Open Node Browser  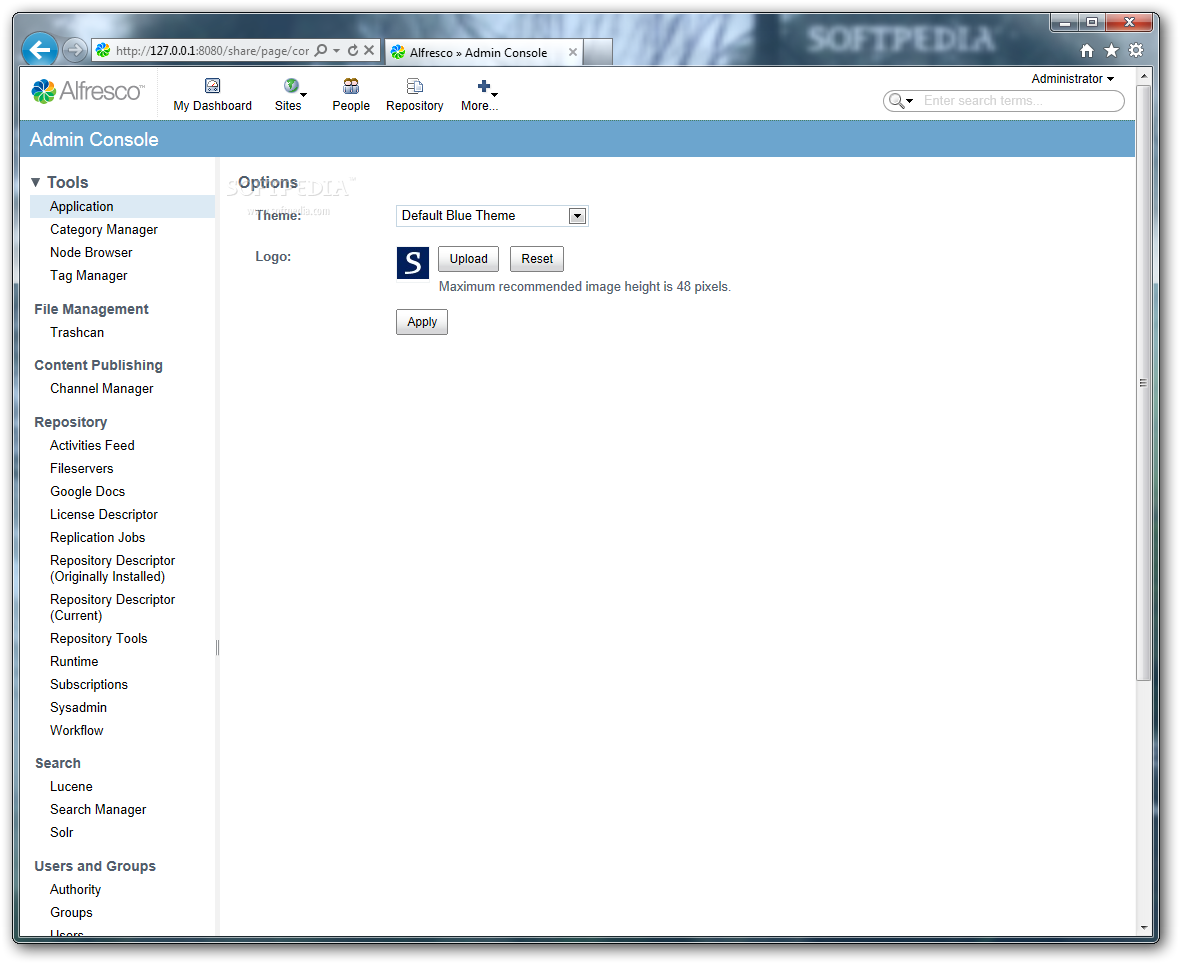point(91,252)
